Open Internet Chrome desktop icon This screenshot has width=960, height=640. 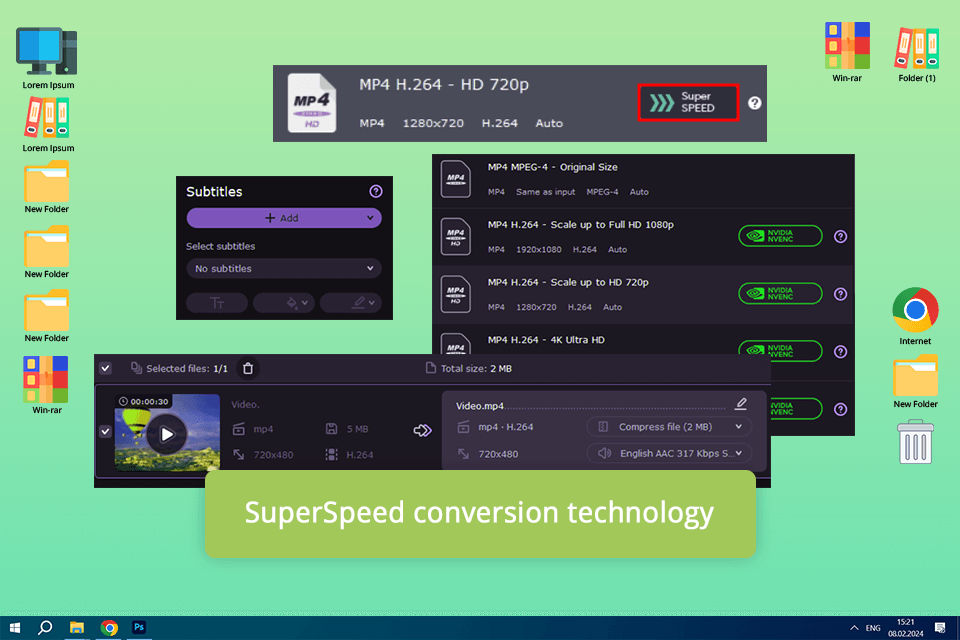click(x=915, y=316)
